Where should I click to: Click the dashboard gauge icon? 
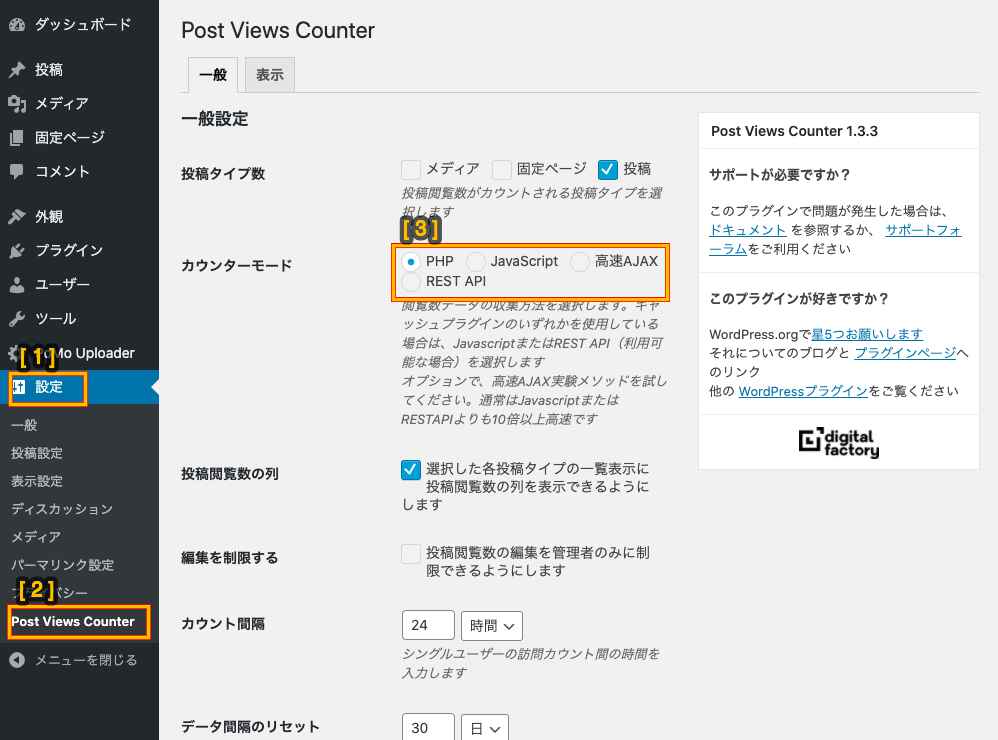click(17, 25)
